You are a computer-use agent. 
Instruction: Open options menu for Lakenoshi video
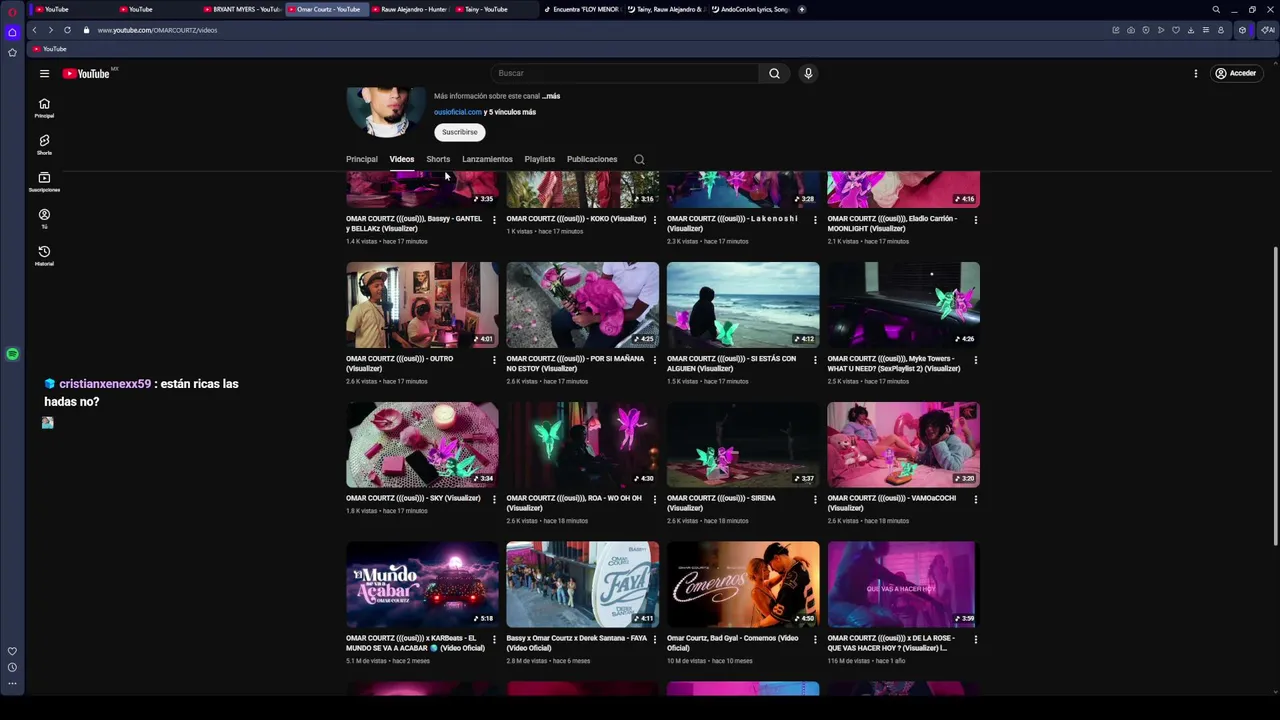click(815, 219)
